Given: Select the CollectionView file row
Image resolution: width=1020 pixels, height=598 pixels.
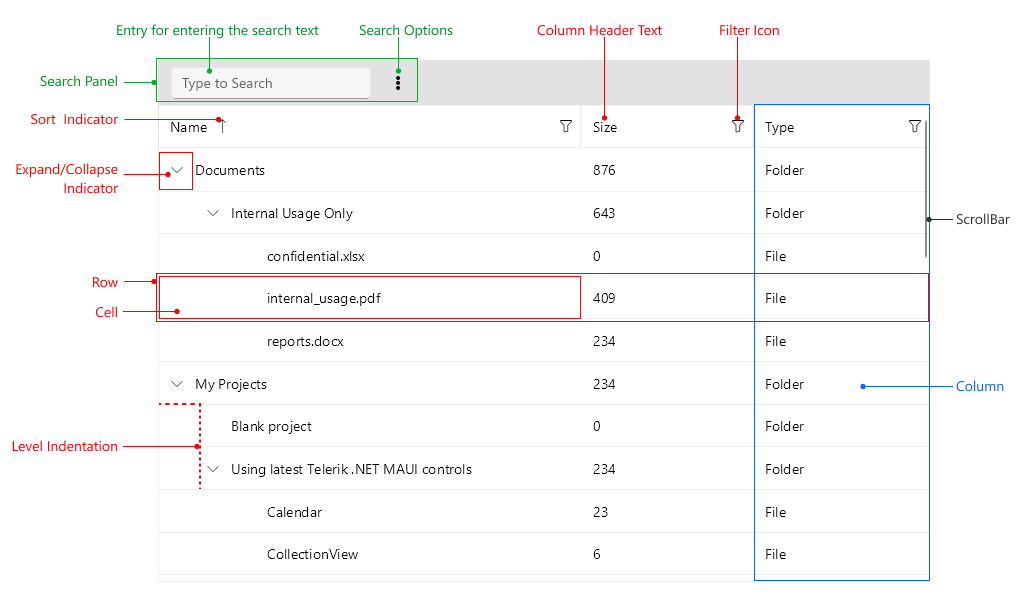Looking at the screenshot, I should pyautogui.click(x=312, y=554).
